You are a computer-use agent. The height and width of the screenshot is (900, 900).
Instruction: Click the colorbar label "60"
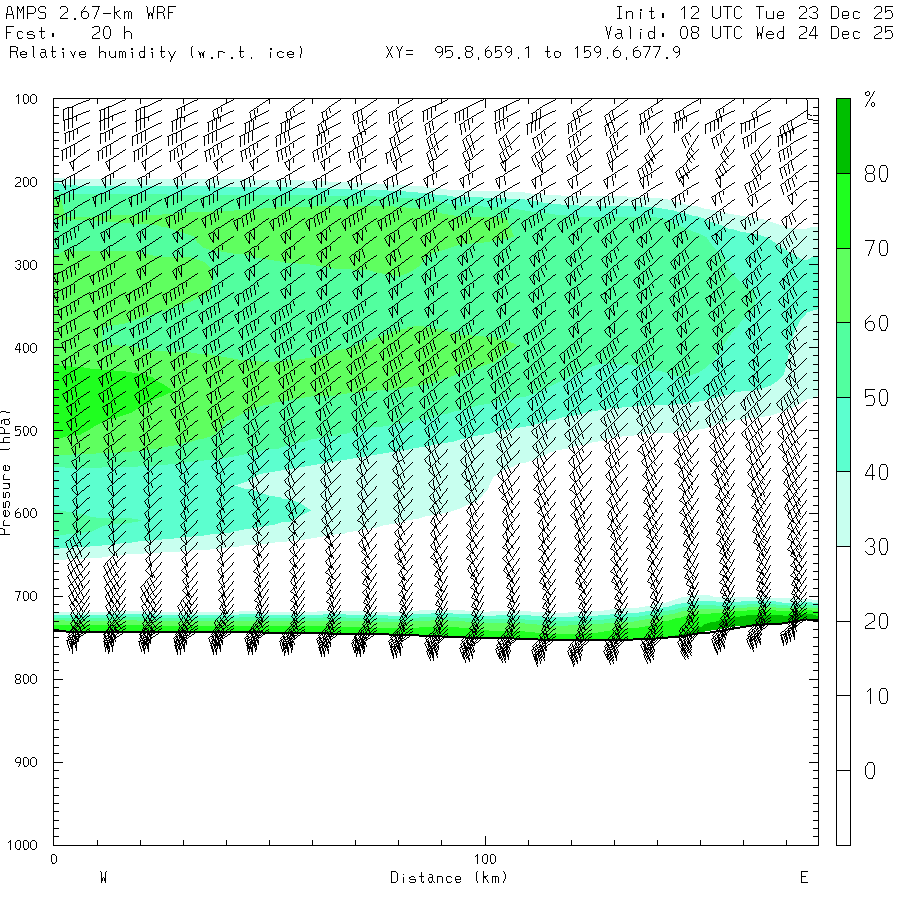(876, 323)
